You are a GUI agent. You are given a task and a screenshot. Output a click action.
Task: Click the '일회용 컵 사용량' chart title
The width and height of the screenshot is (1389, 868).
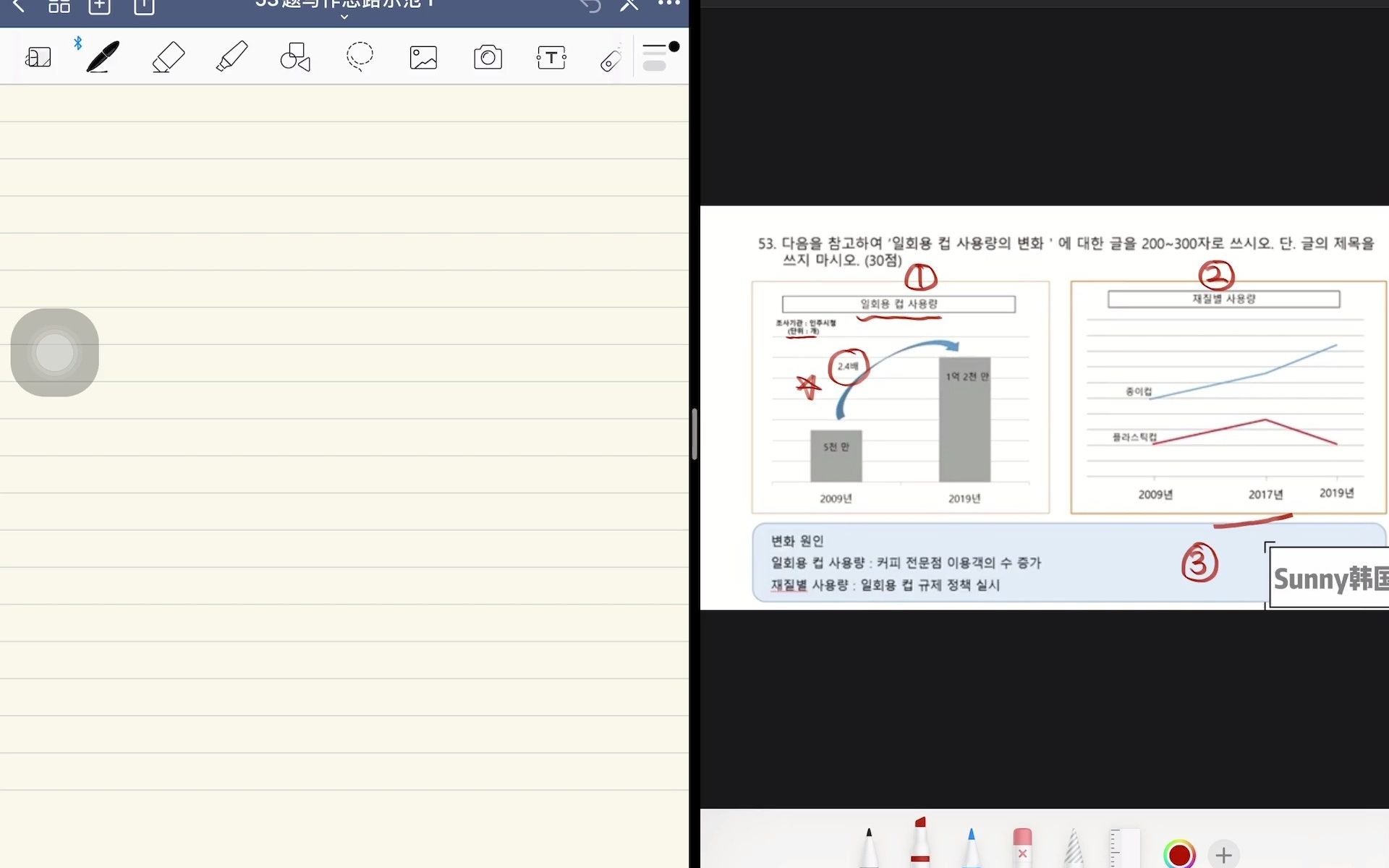pos(899,304)
